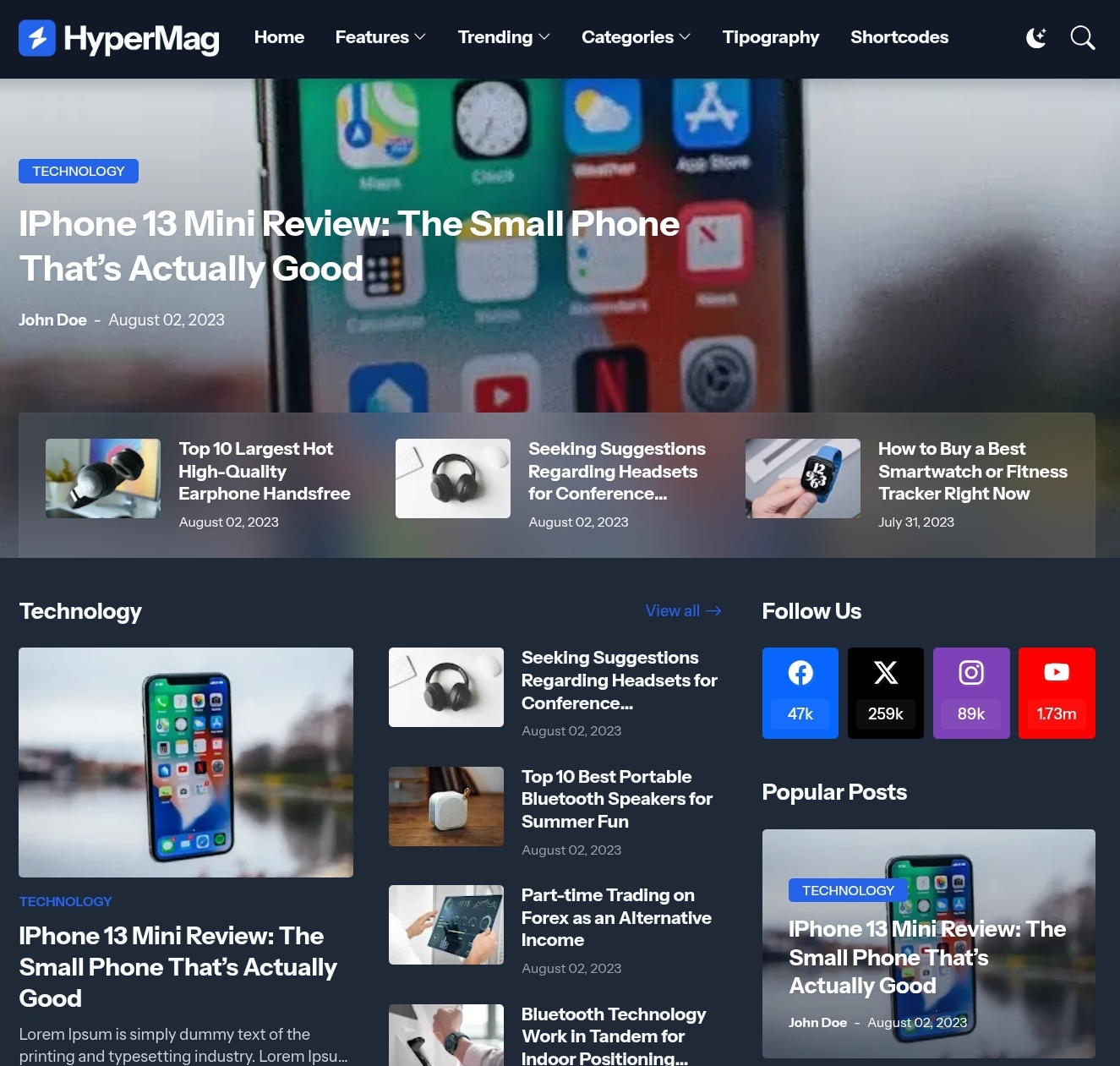Open the Shortcodes menu item
This screenshot has height=1066, width=1120.
[899, 37]
